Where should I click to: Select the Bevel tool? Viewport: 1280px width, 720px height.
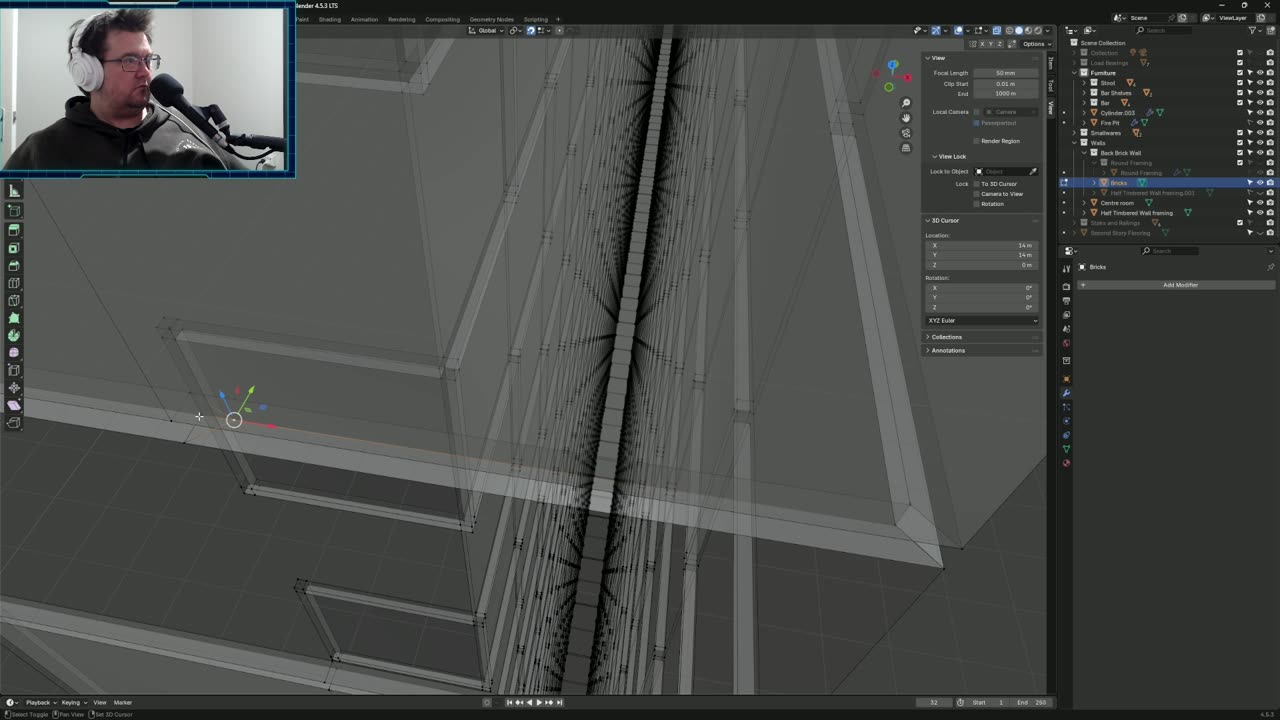click(x=14, y=265)
